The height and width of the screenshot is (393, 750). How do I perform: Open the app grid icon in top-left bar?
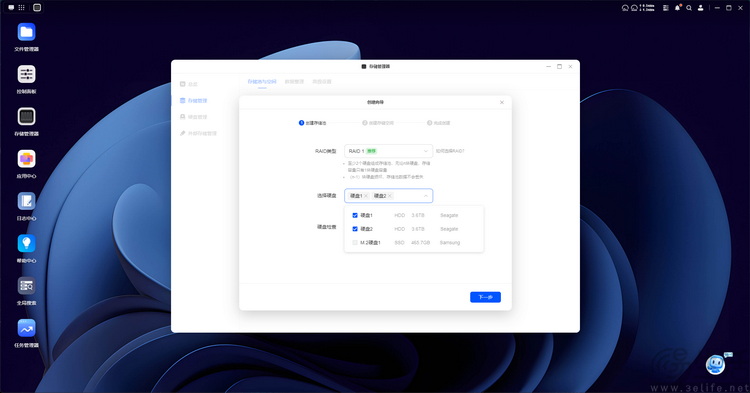(22, 8)
